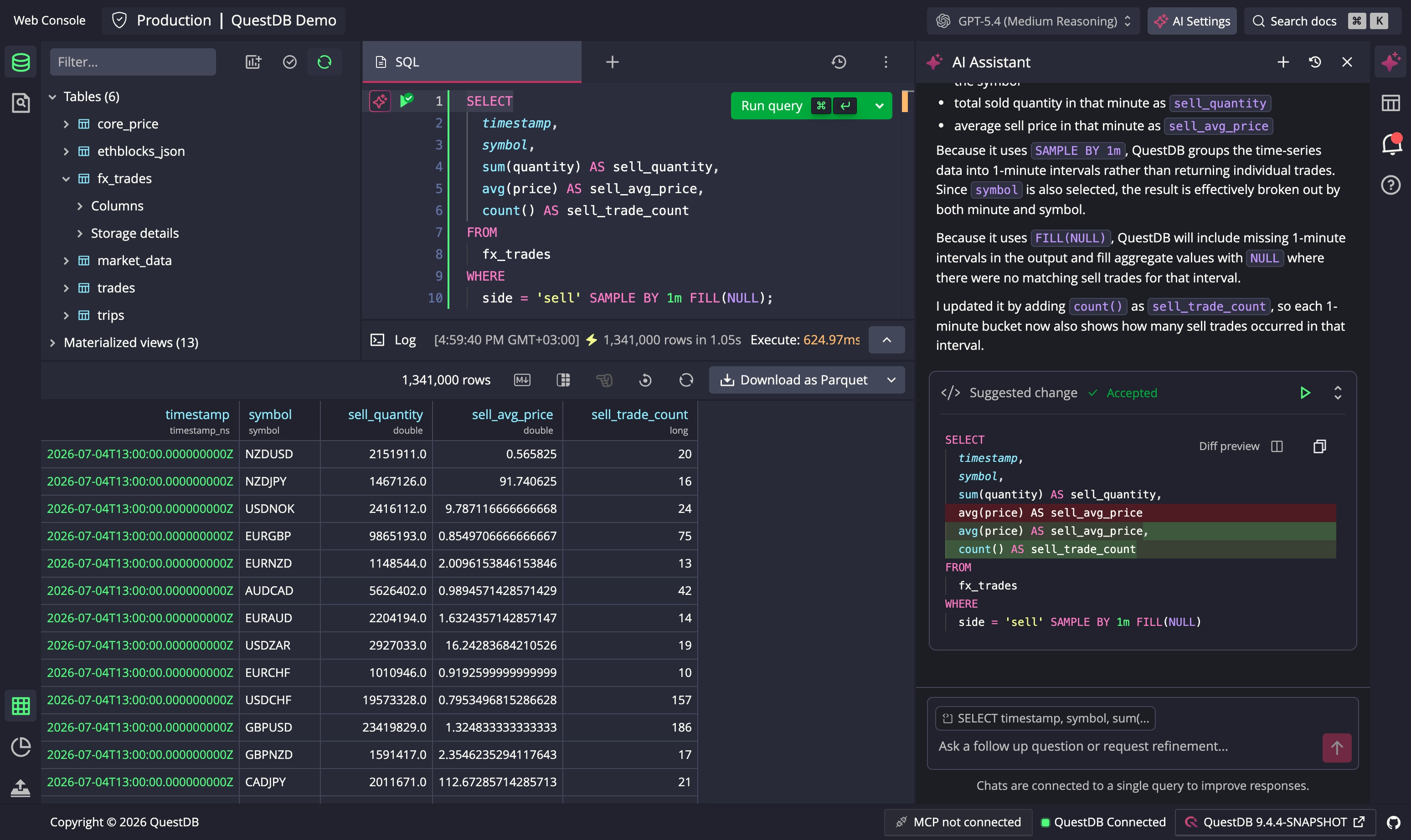Click the NZDUSD symbol cell
The height and width of the screenshot is (840, 1411).
click(279, 454)
